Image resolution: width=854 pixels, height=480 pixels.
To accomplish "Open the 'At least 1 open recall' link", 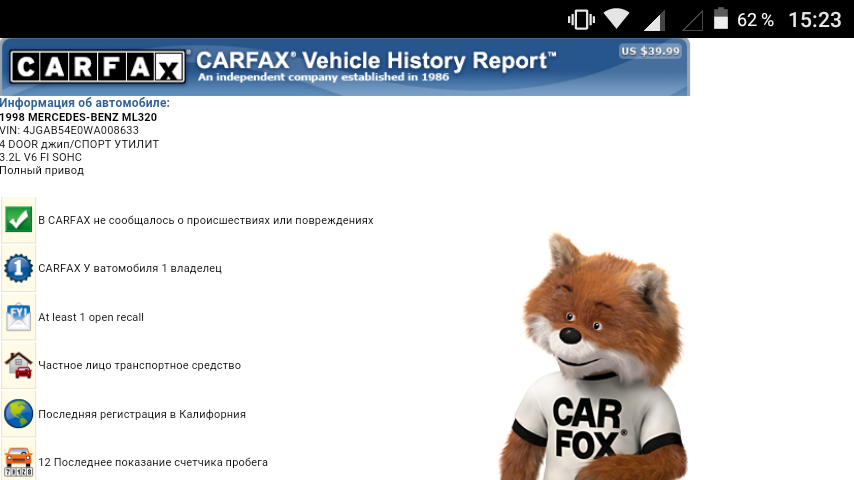I will [91, 317].
